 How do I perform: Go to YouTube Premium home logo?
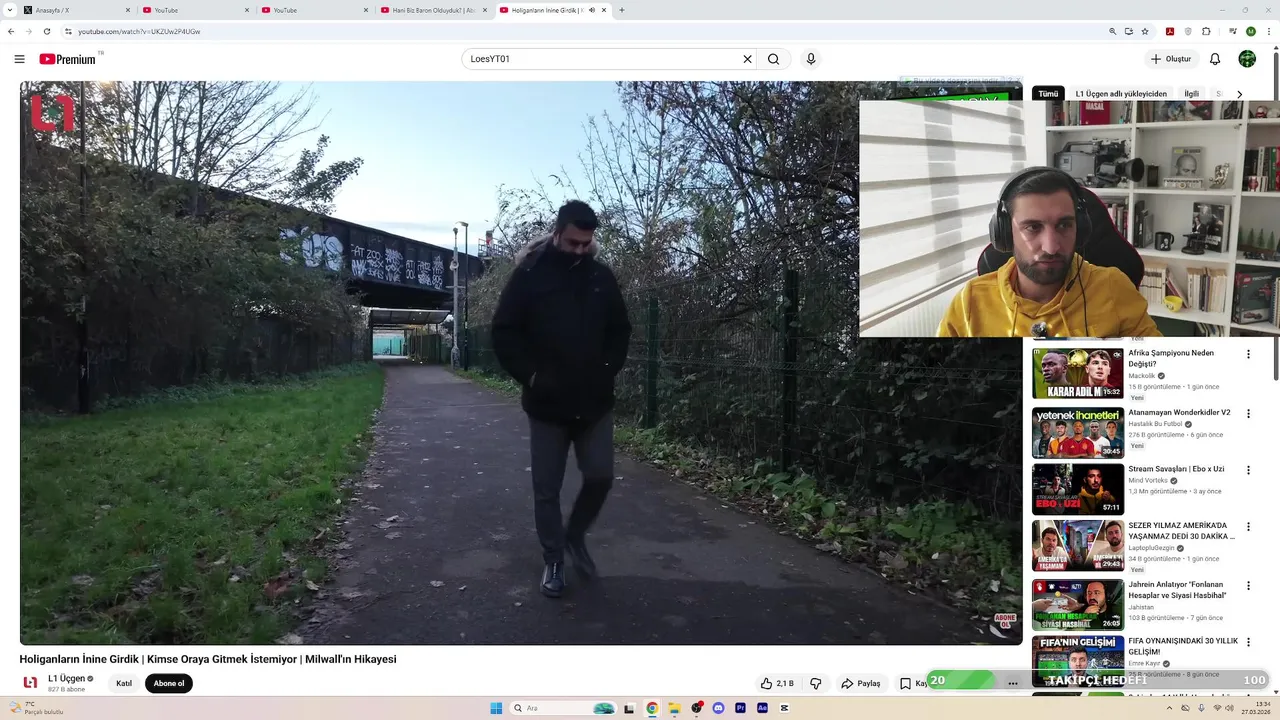(70, 59)
